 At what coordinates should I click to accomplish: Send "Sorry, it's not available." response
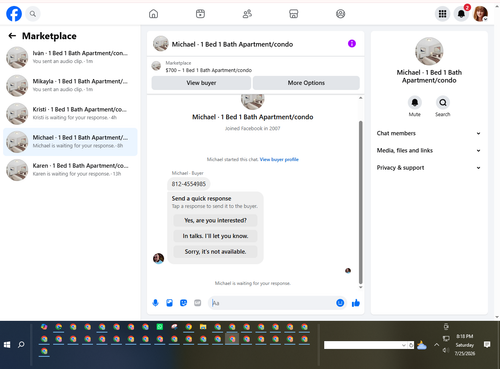[215, 252]
